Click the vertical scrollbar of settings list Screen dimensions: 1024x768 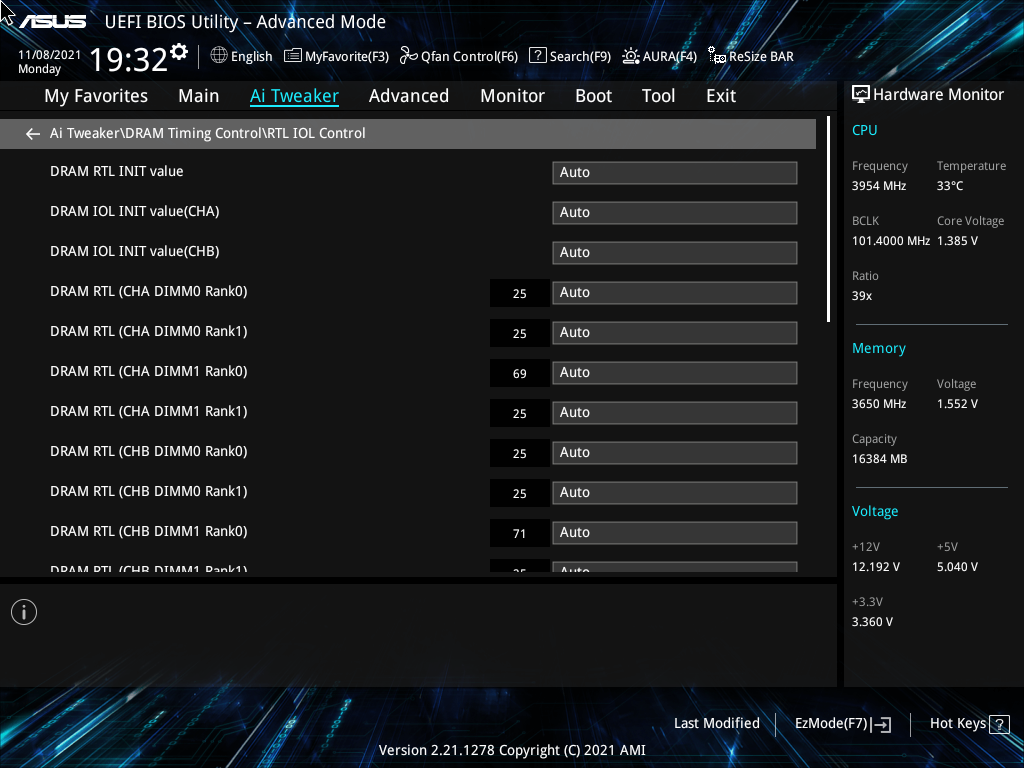tap(829, 219)
